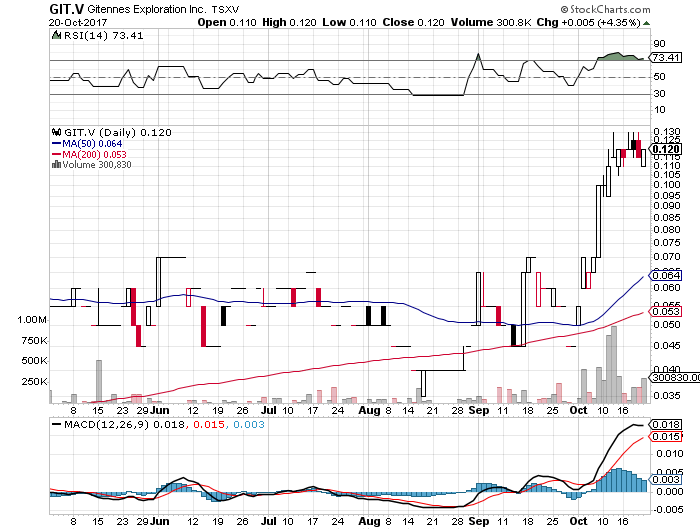700x530 pixels.
Task: Click the 50 label on RSI axis
Action: point(659,77)
